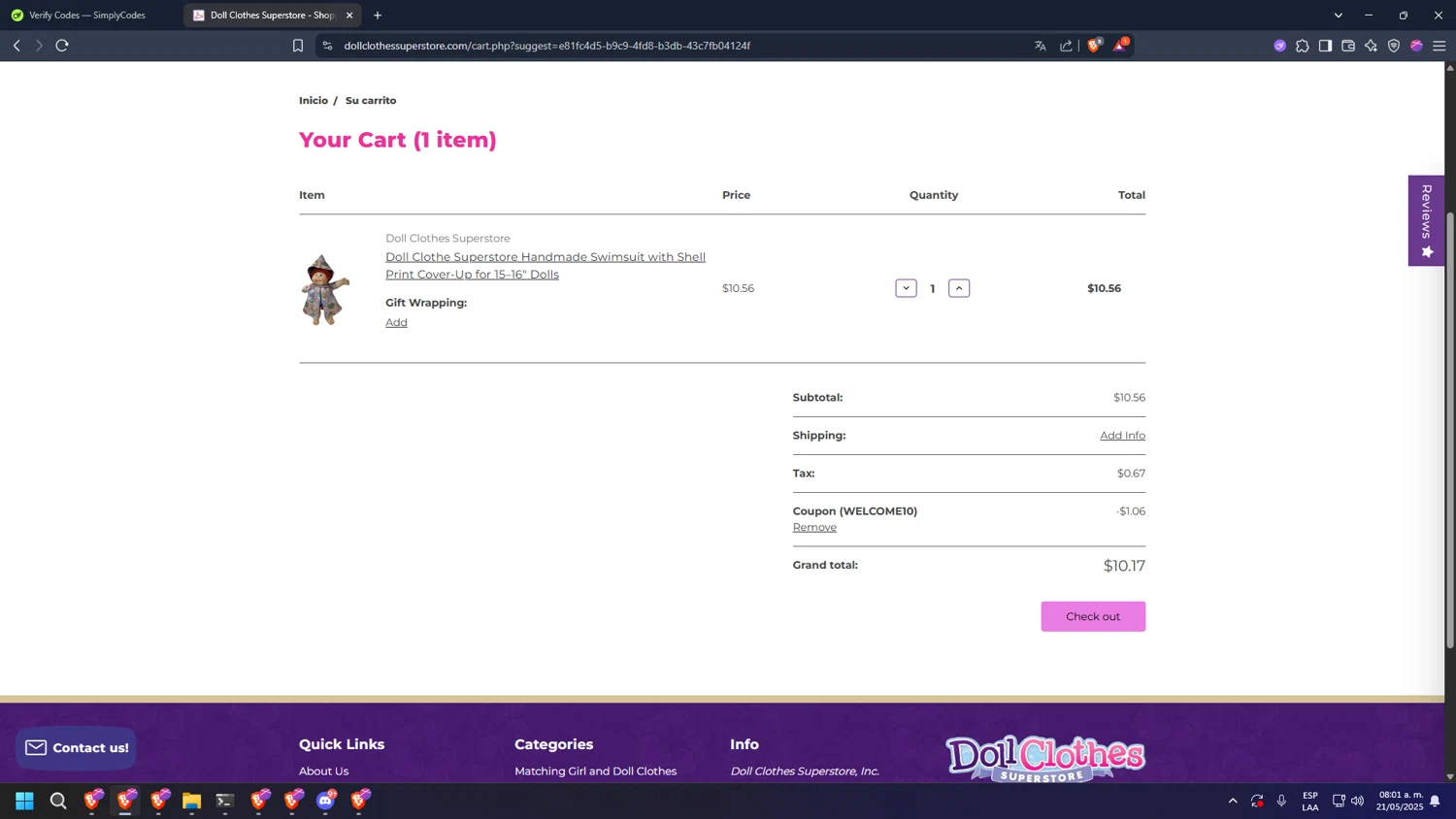Click the Doll Clothes Superstore footer logo

(x=1045, y=759)
